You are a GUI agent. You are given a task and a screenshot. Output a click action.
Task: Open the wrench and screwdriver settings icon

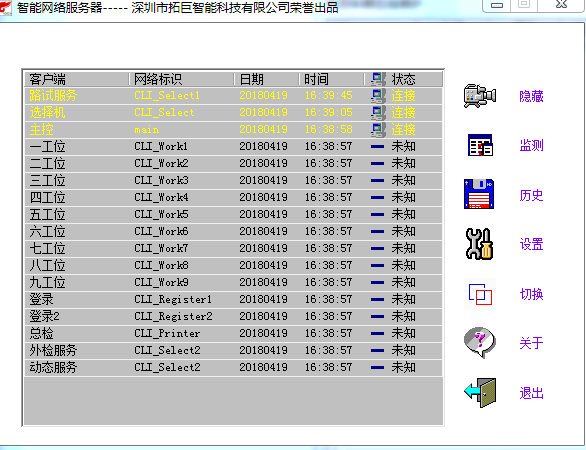tap(479, 244)
